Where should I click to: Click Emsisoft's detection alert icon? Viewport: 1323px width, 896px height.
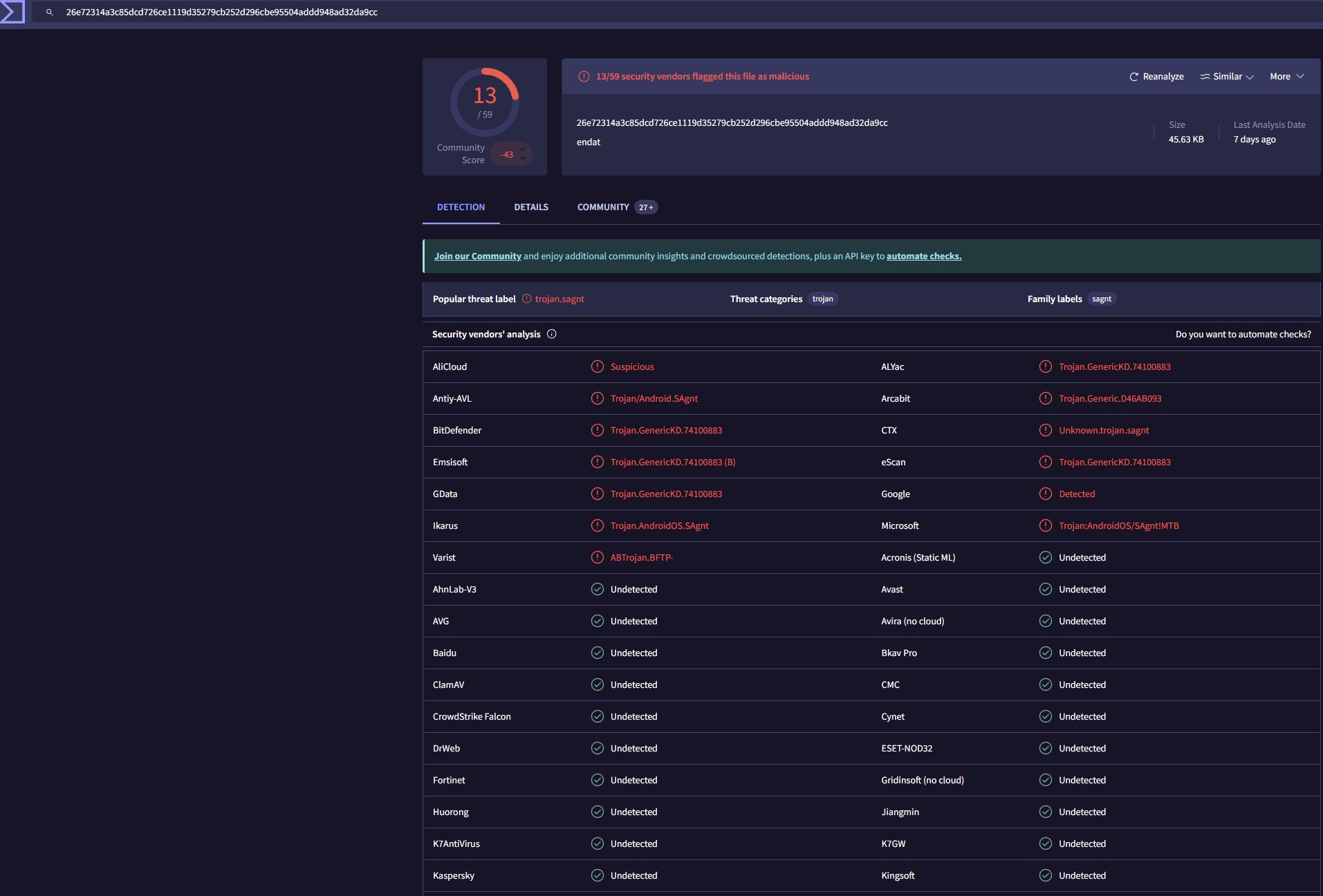(x=598, y=462)
